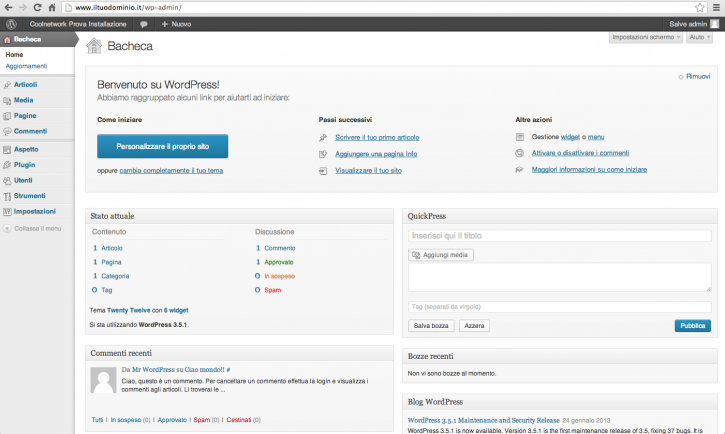Click the Strumenti icon in sidebar
Screen dimensions: 725x434
coord(7,196)
